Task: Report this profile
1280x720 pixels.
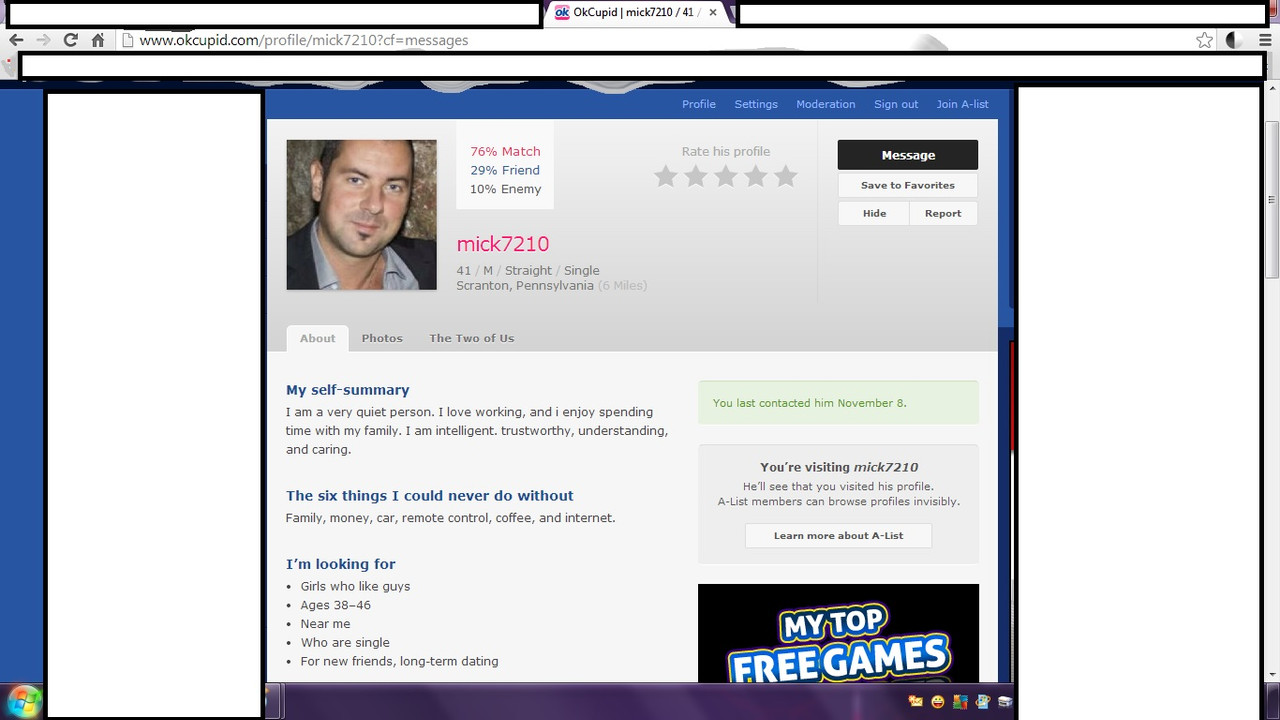Action: click(x=943, y=213)
